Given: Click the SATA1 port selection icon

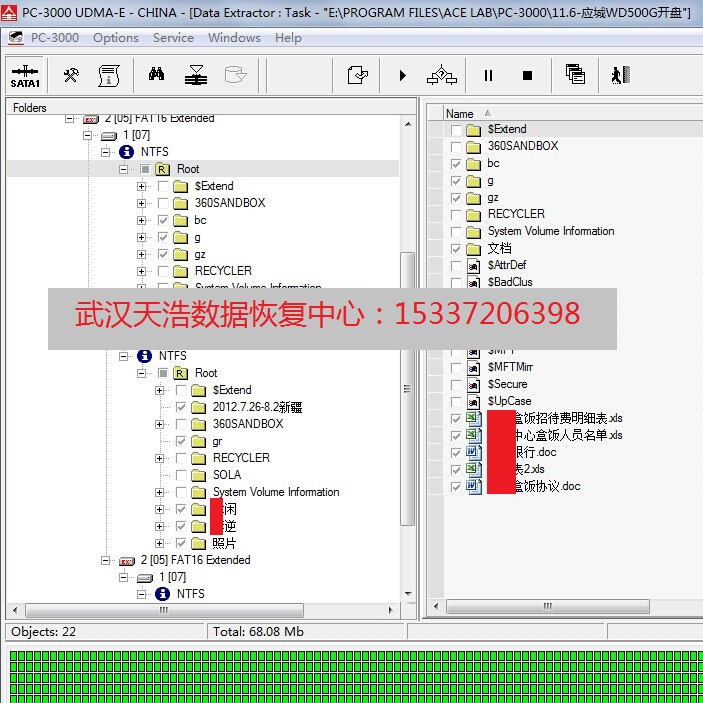Looking at the screenshot, I should [25, 76].
